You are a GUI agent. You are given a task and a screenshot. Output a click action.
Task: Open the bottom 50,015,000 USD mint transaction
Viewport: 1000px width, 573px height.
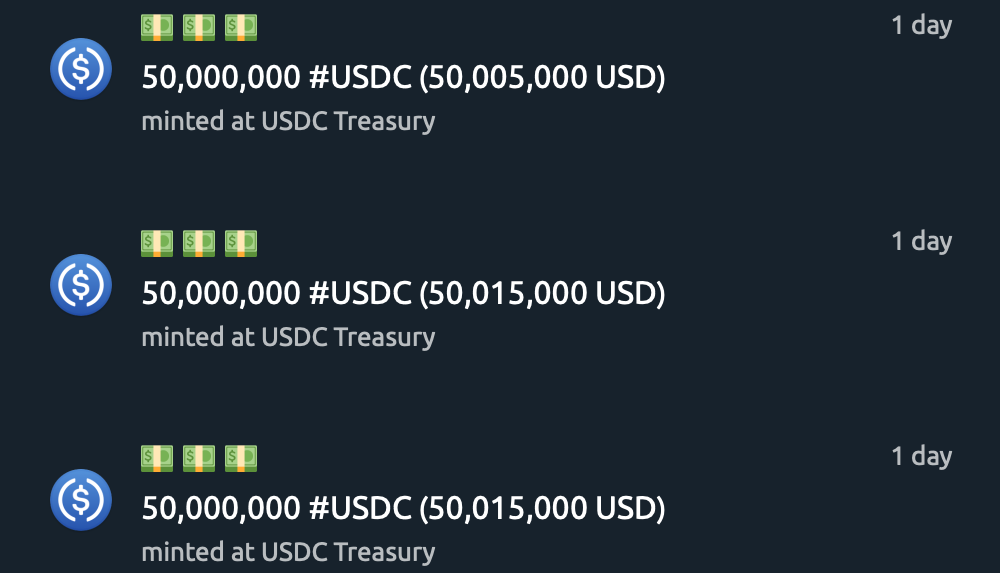click(x=403, y=508)
